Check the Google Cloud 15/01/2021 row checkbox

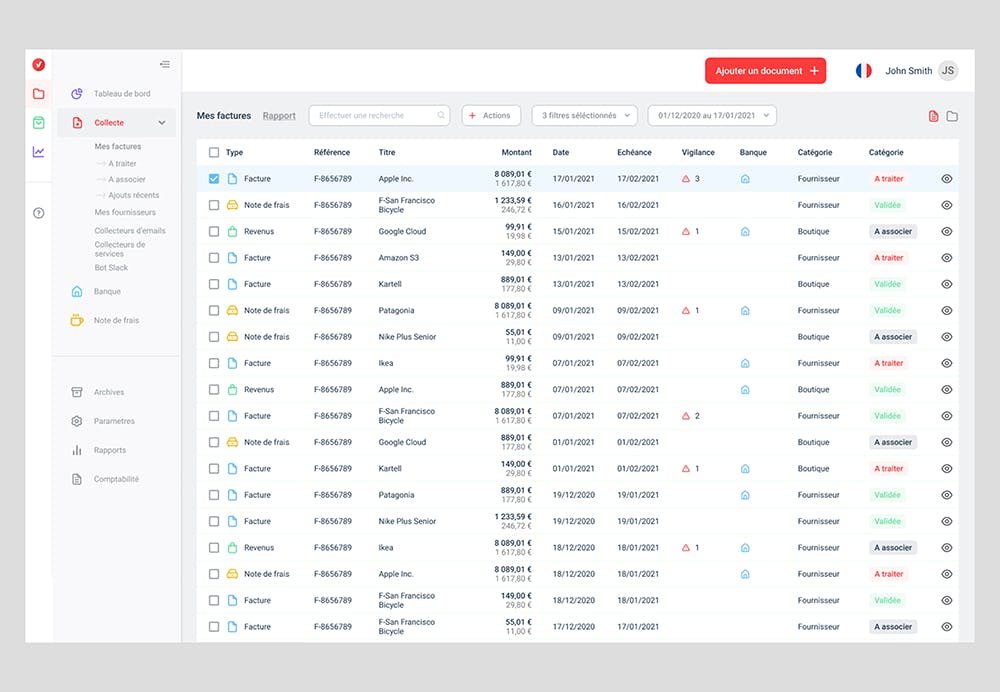point(214,232)
